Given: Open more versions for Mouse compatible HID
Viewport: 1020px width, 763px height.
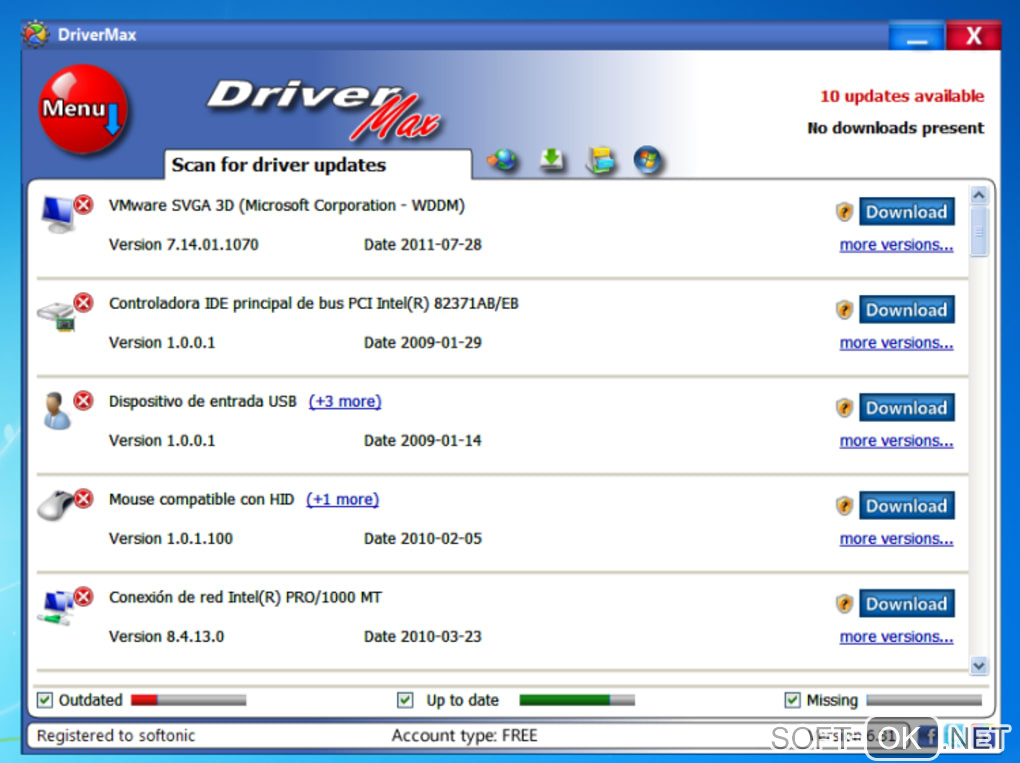Looking at the screenshot, I should [896, 539].
